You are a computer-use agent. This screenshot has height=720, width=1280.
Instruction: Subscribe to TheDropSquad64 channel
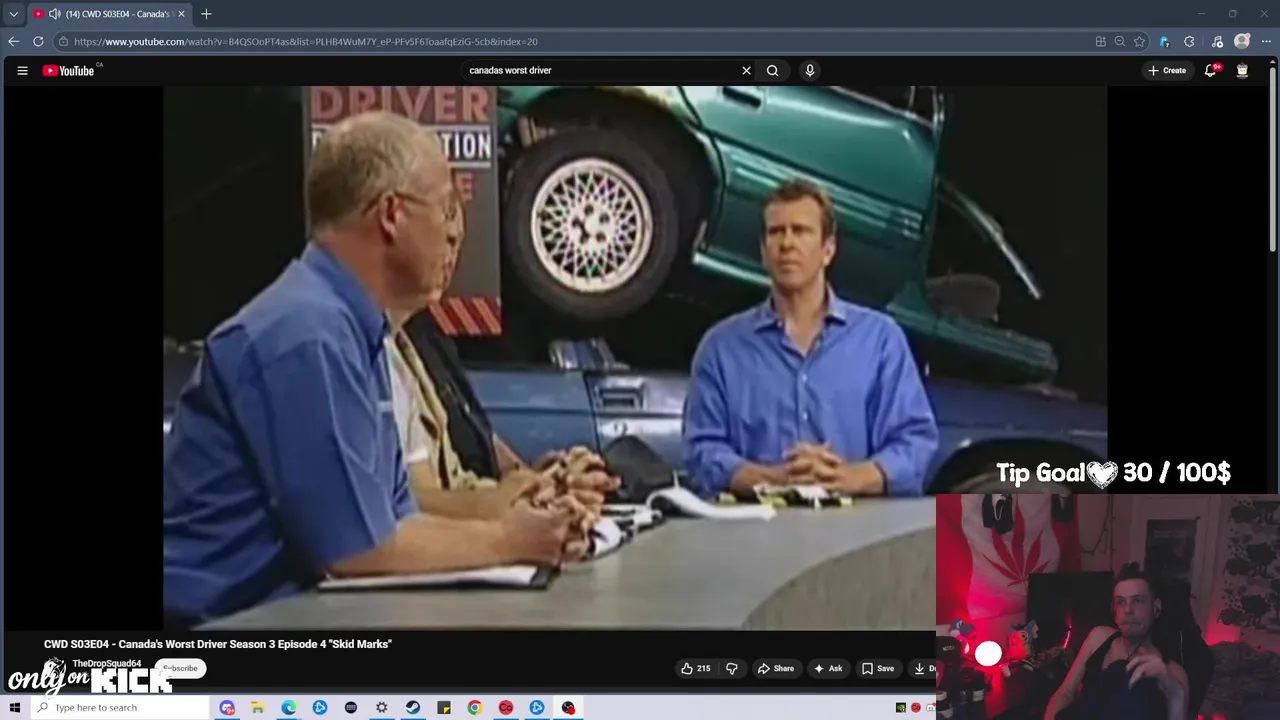click(181, 668)
